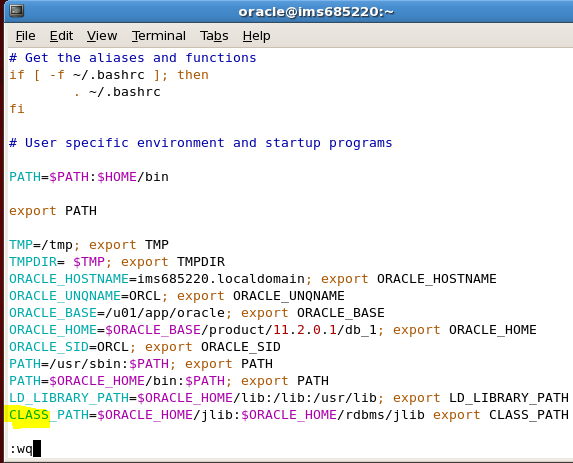Click the ORACLE_BASE=/u01/app/oracle text
The height and width of the screenshot is (463, 573).
pyautogui.click(x=117, y=313)
